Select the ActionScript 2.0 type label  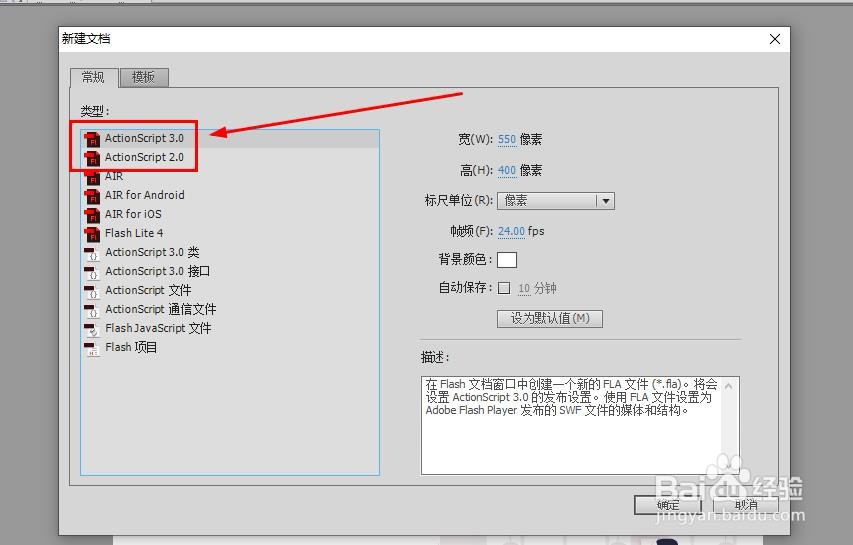click(x=144, y=157)
